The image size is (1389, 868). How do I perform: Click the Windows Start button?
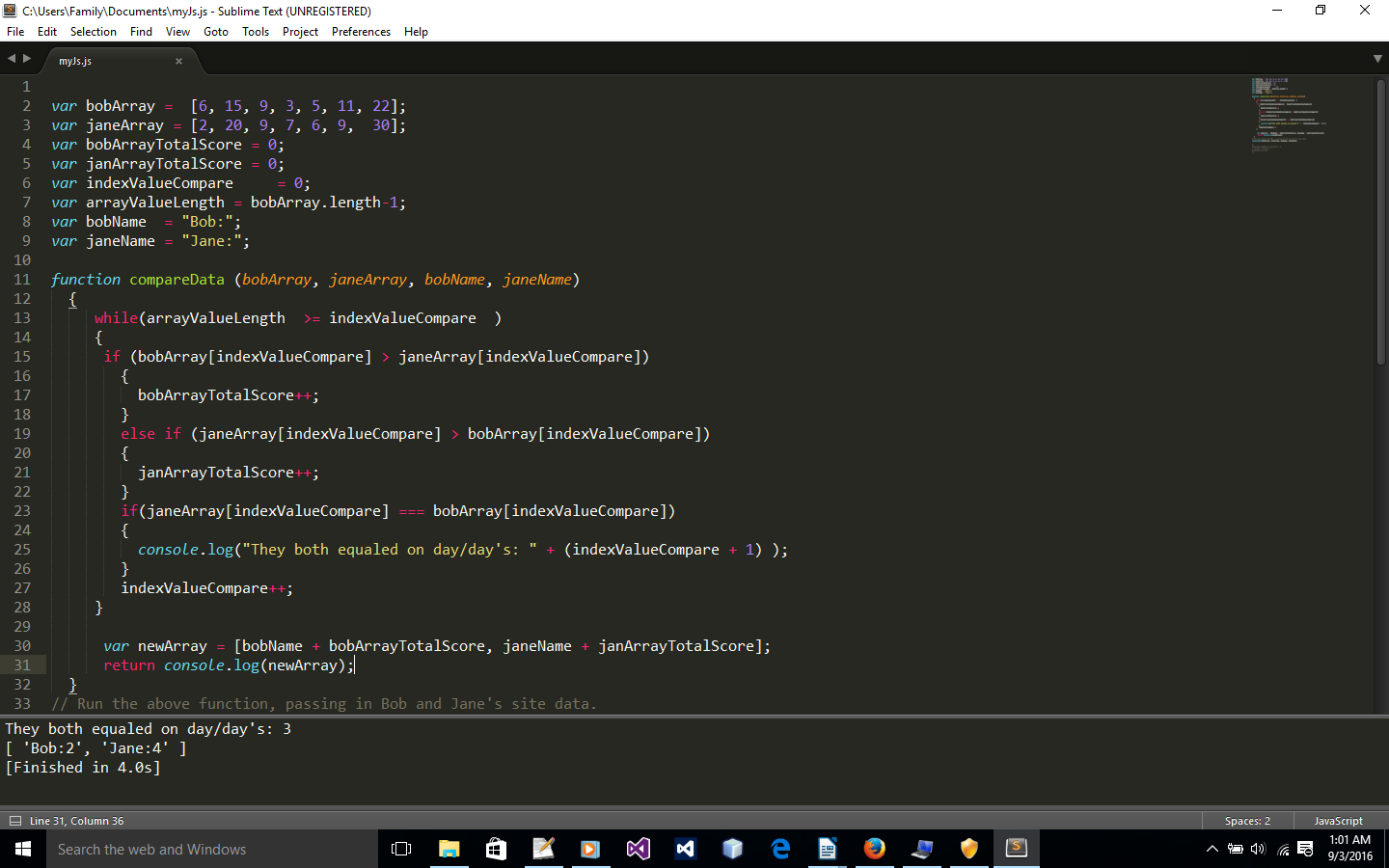pyautogui.click(x=22, y=849)
